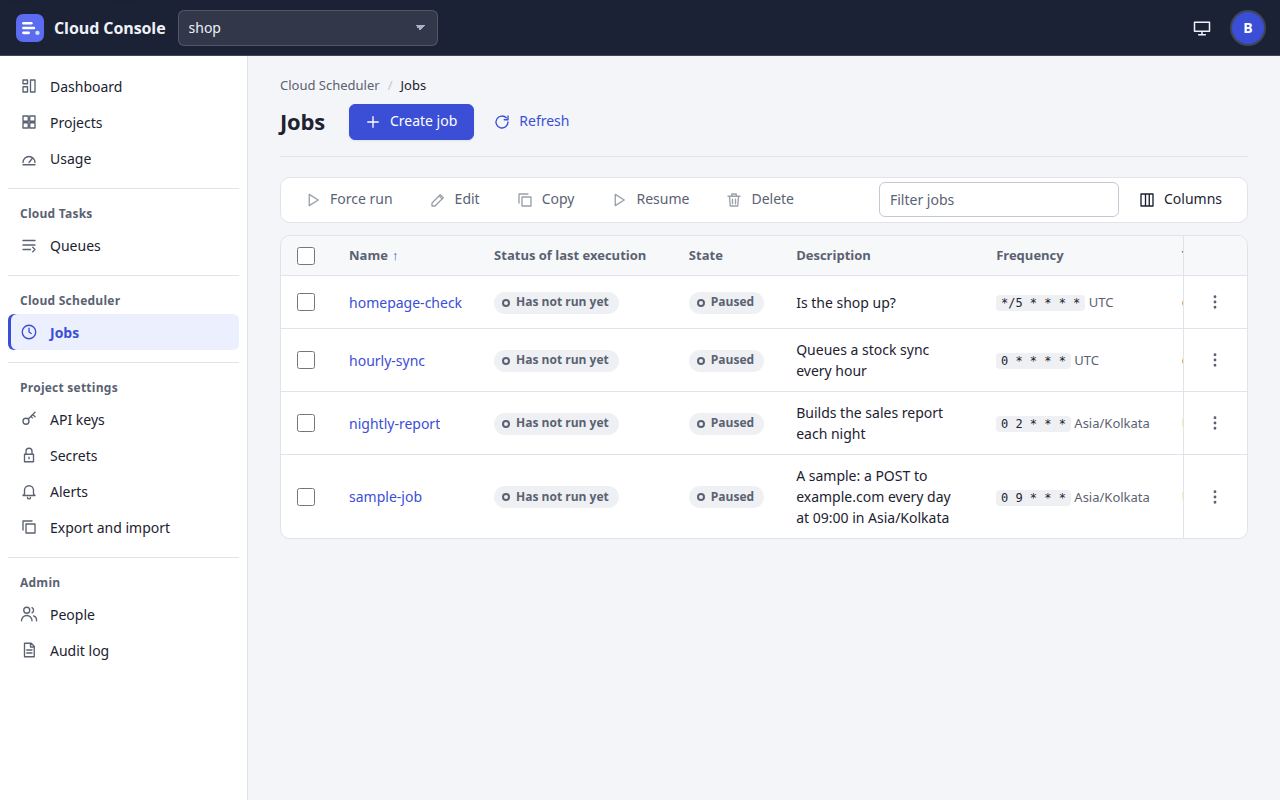Viewport: 1280px width, 800px height.
Task: Open People under Admin
Action: click(123, 615)
